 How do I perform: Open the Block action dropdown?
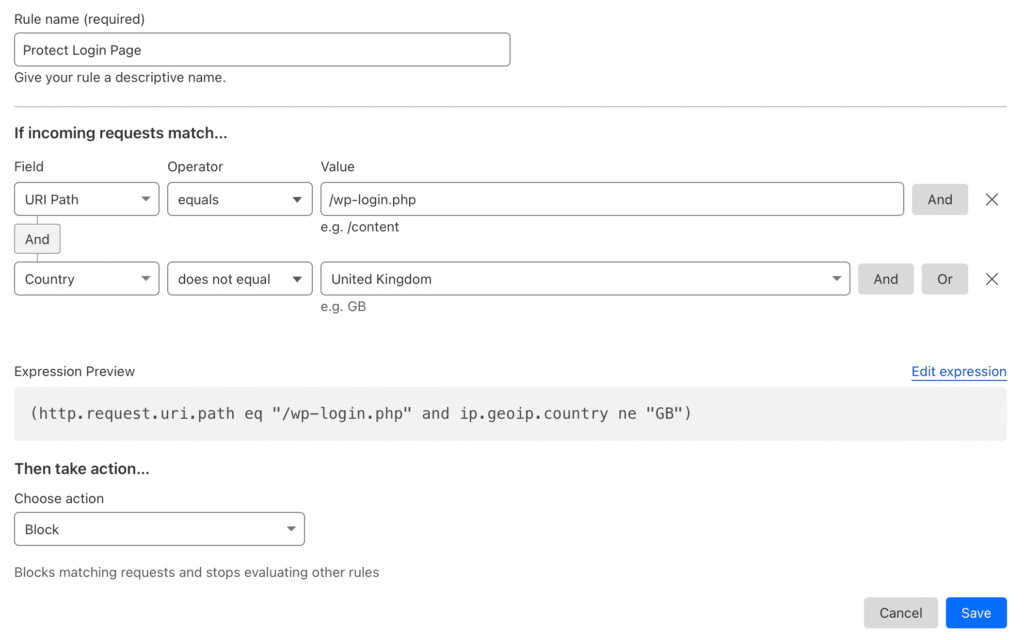159,529
